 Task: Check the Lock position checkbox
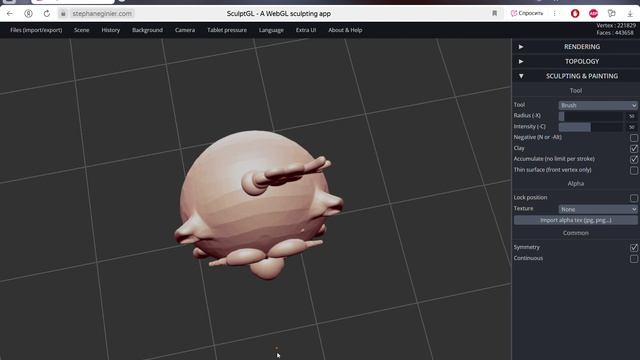click(x=633, y=198)
